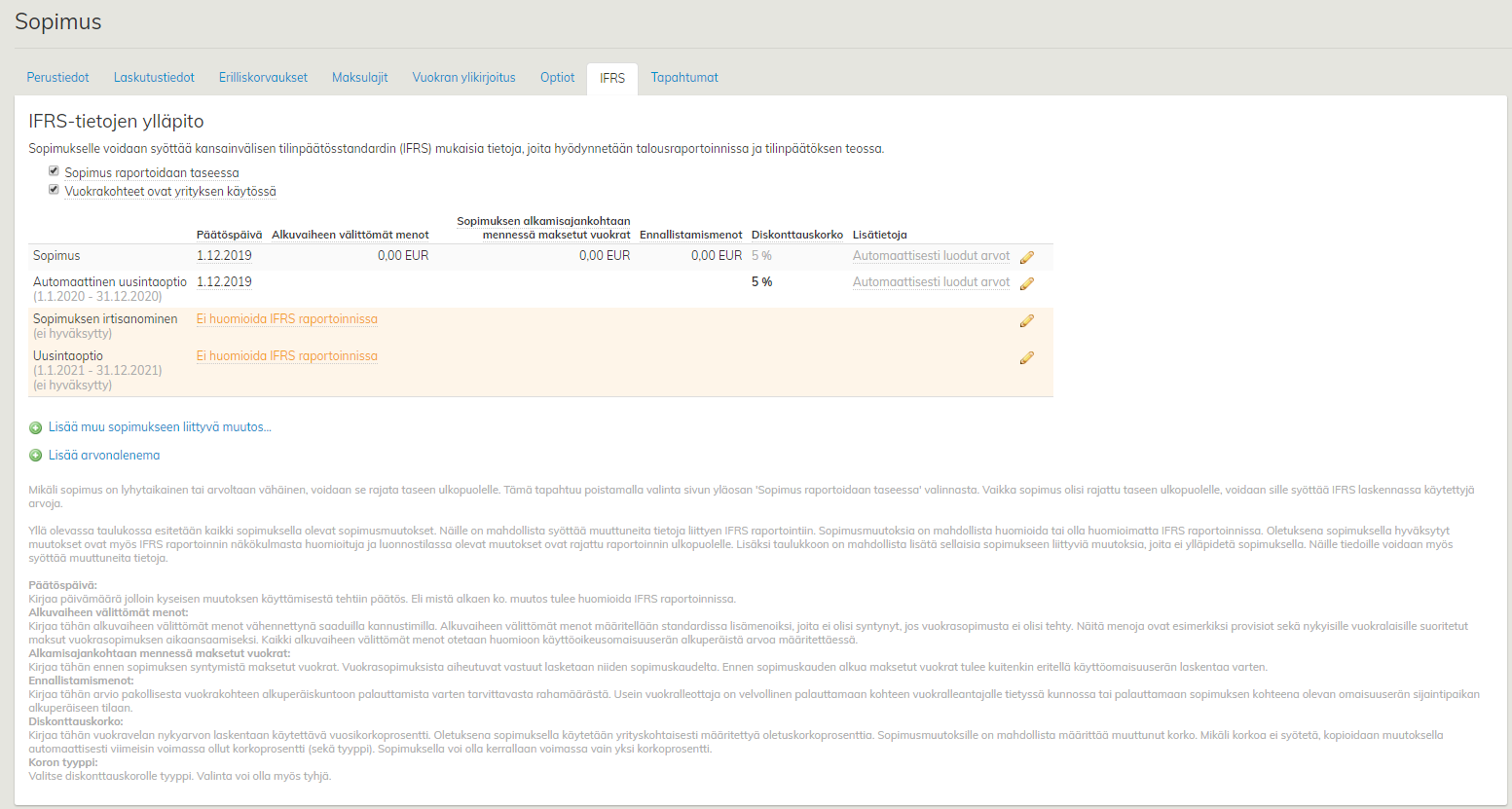The image size is (1512, 809).
Task: Click the Lisää arvonalenema link
Action: (x=104, y=456)
